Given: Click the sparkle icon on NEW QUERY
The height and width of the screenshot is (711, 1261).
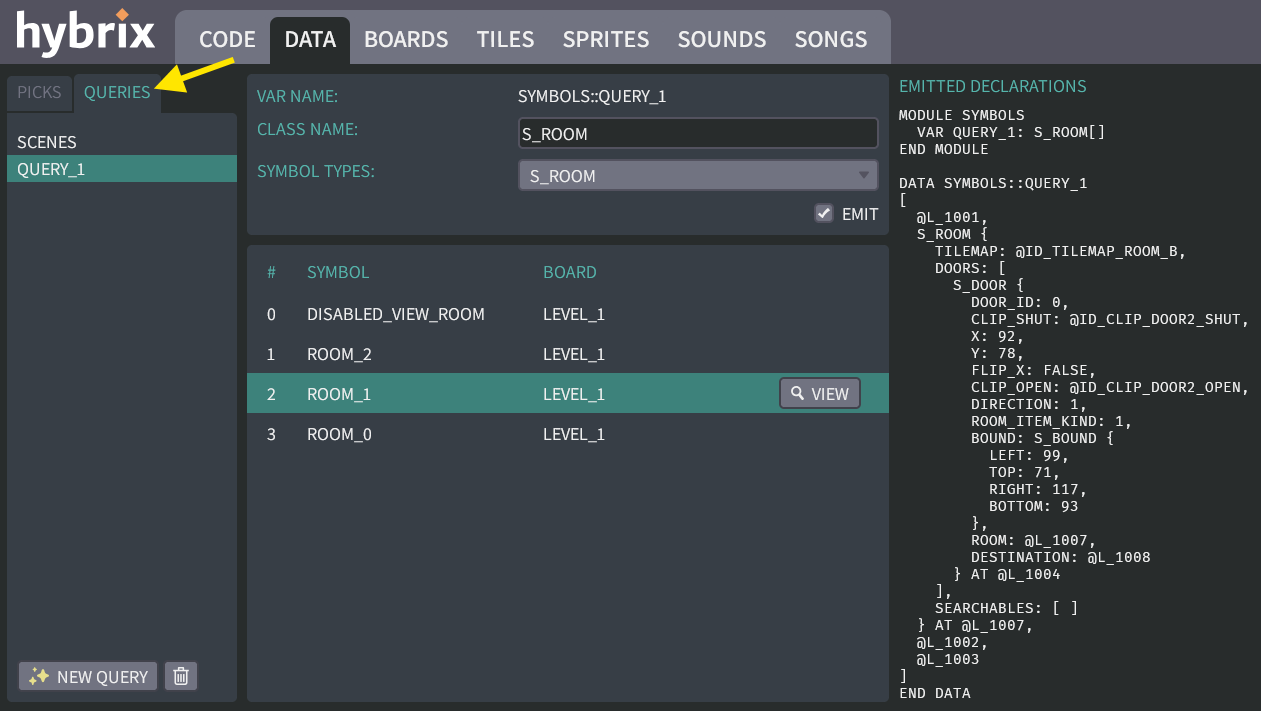Looking at the screenshot, I should (x=37, y=676).
